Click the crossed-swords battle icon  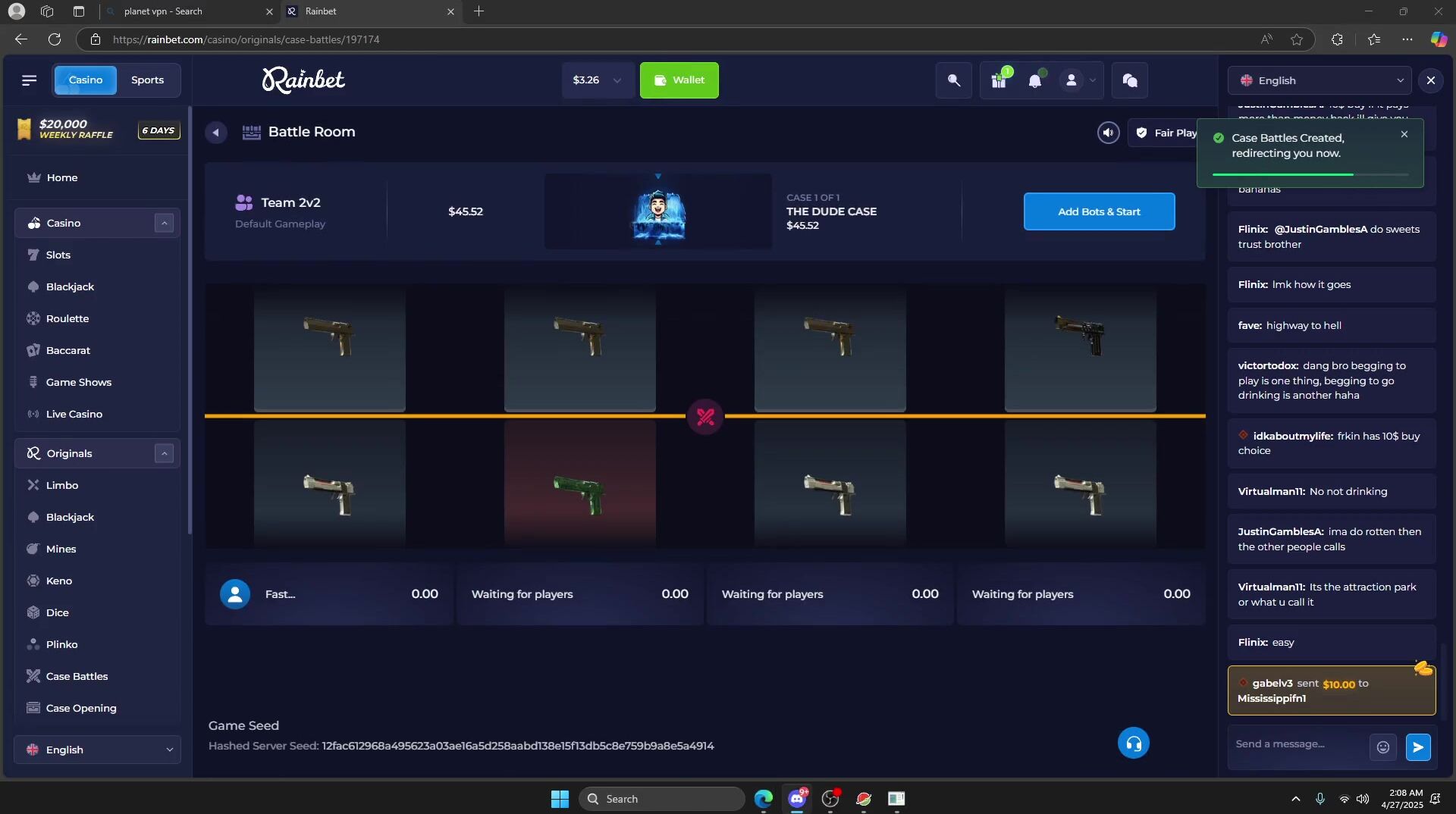tap(705, 416)
